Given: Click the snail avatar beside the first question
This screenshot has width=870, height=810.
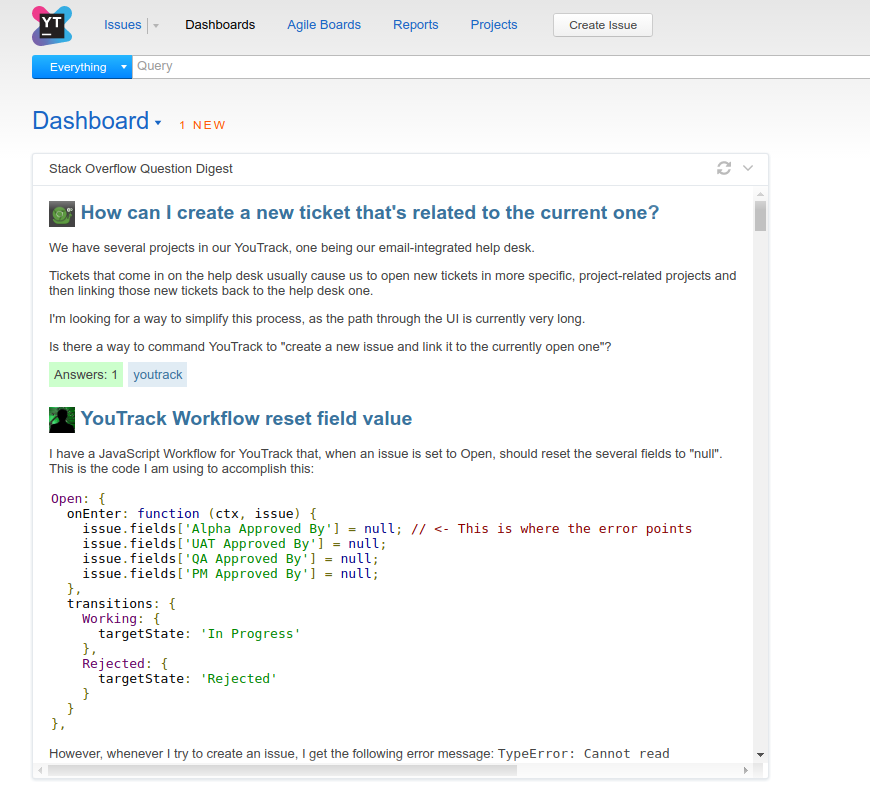Looking at the screenshot, I should 62,214.
